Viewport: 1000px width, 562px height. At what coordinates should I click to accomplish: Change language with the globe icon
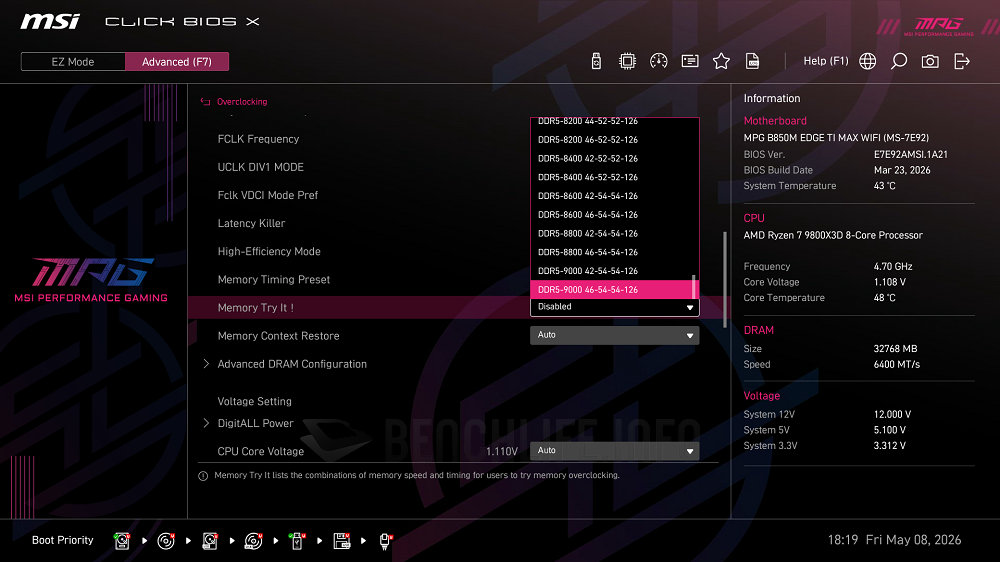(867, 61)
